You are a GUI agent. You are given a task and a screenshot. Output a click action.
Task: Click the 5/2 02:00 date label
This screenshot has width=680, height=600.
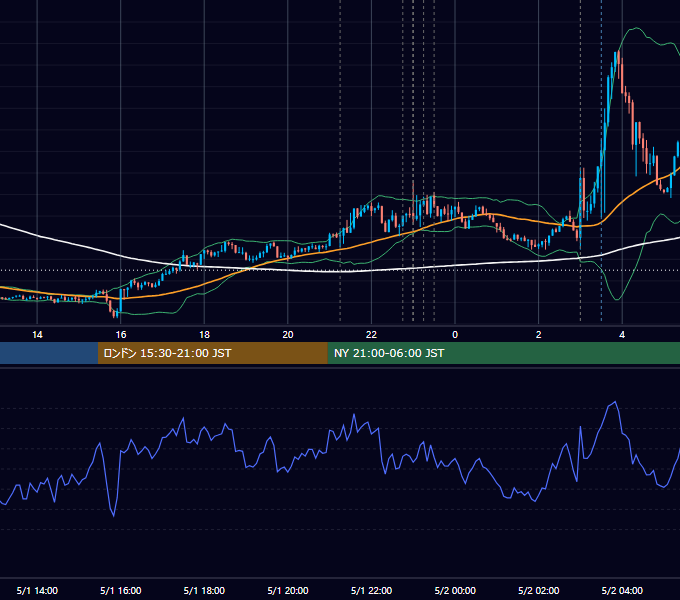538,590
